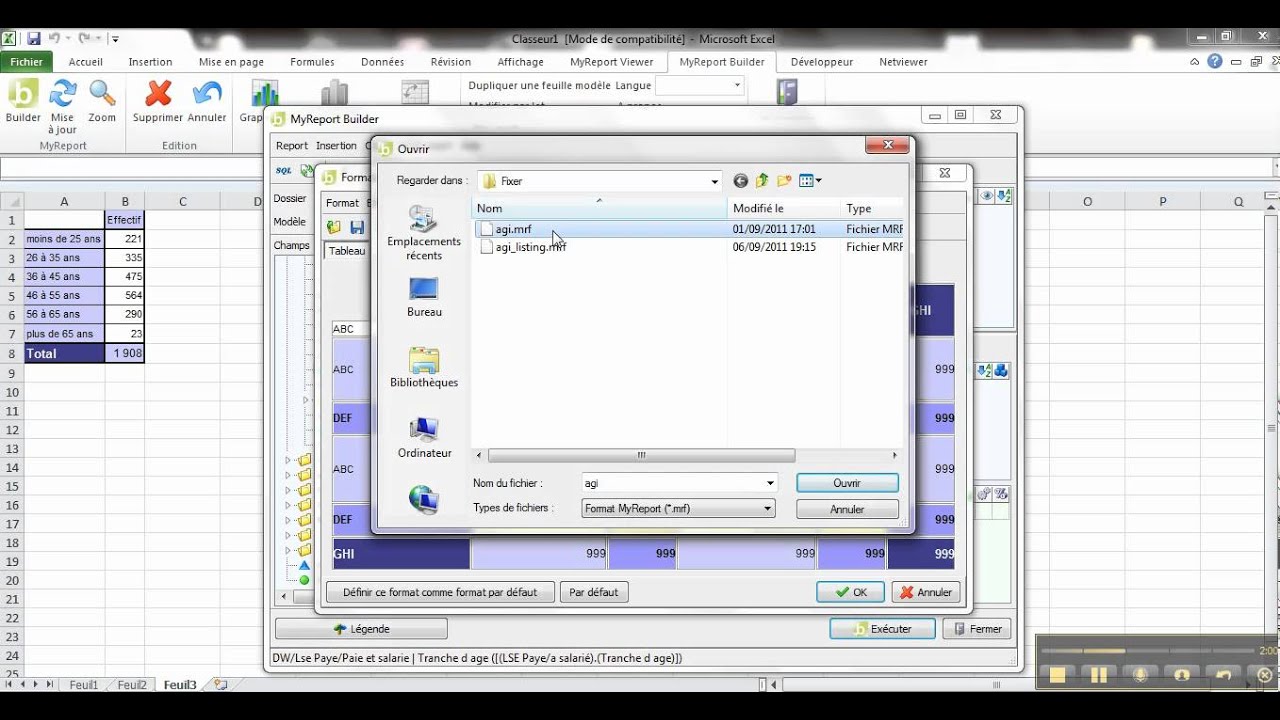This screenshot has width=1280, height=720.
Task: Open the Fichier tab
Action: click(x=27, y=62)
